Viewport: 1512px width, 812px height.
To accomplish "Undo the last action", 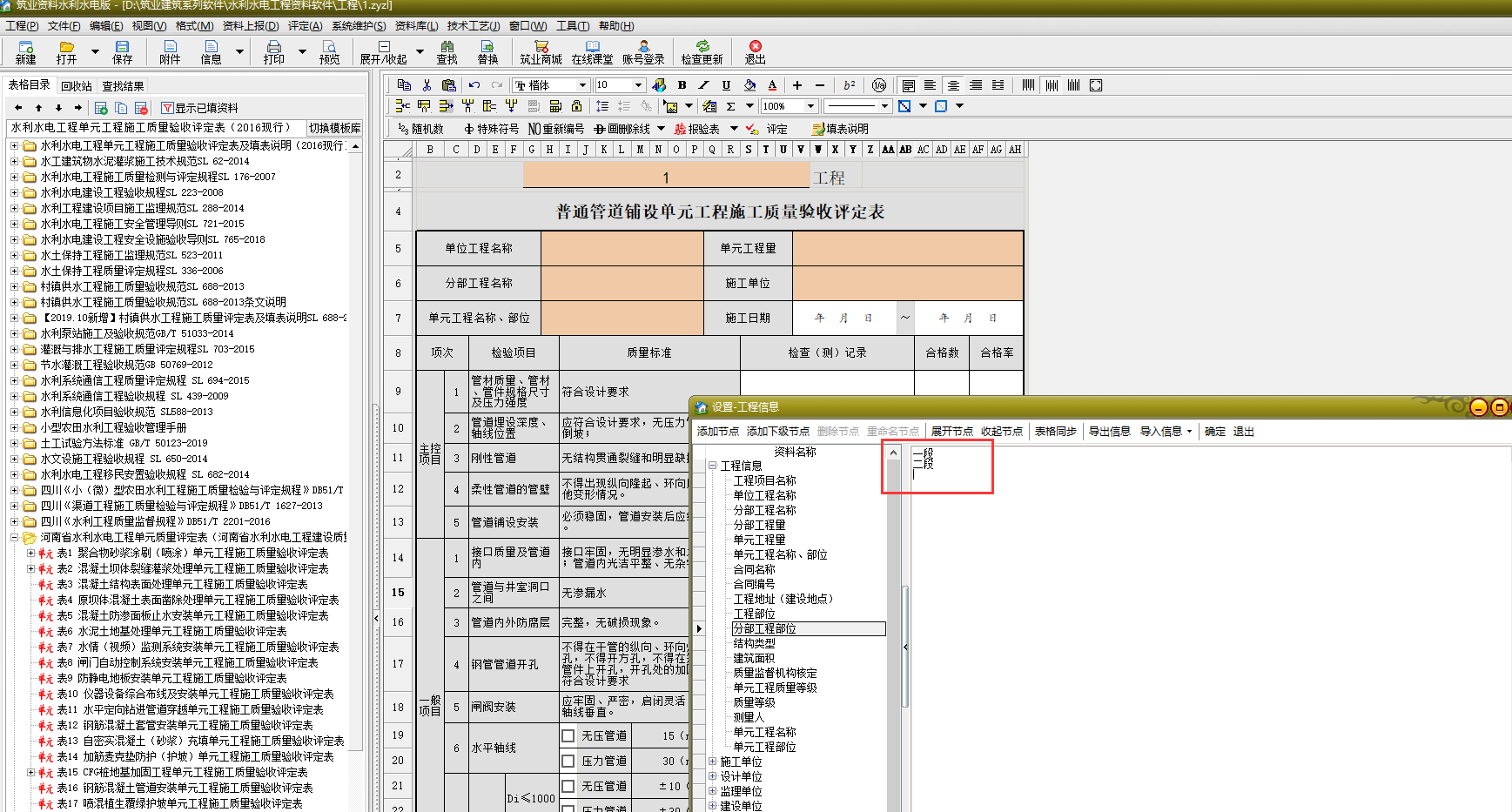I will point(474,84).
